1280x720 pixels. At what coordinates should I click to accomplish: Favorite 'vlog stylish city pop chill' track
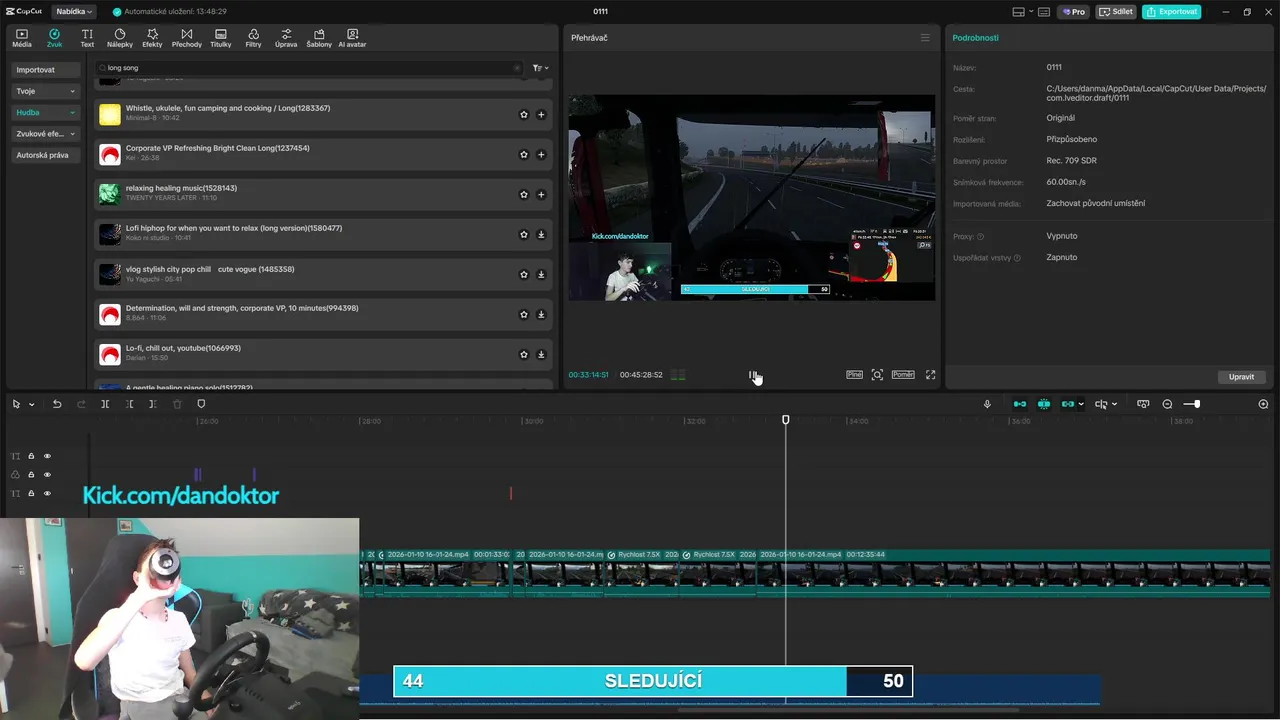click(523, 275)
